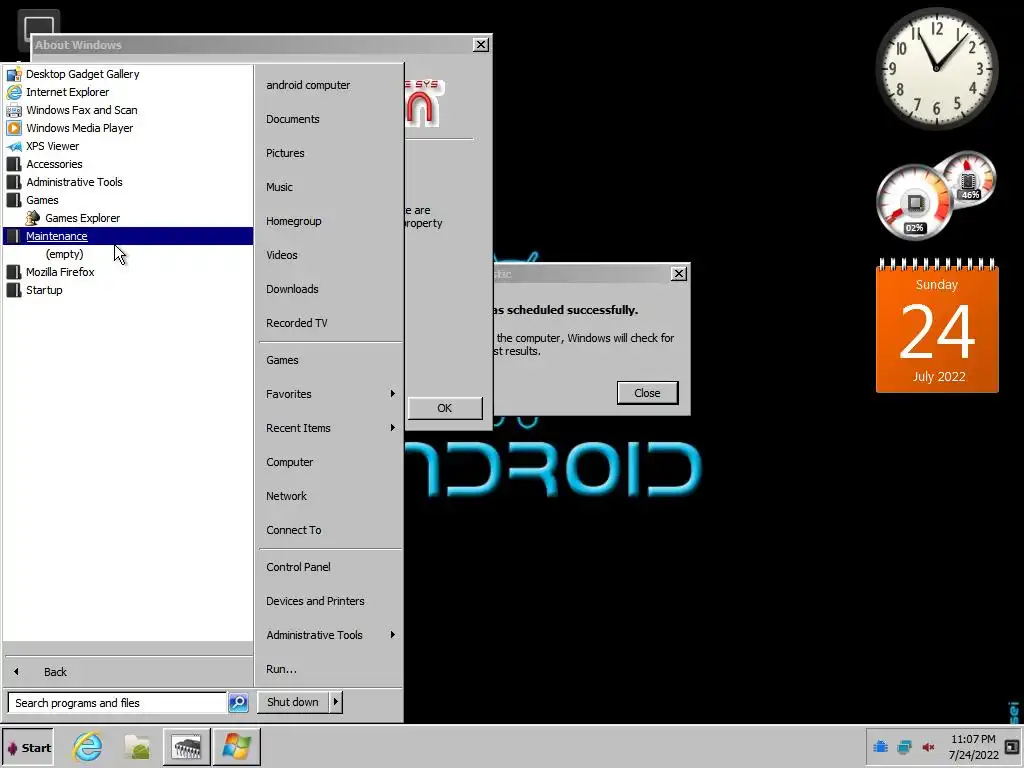Viewport: 1024px width, 768px height.
Task: Expand the Administrative Tools folder in programs list
Action: [x=74, y=182]
